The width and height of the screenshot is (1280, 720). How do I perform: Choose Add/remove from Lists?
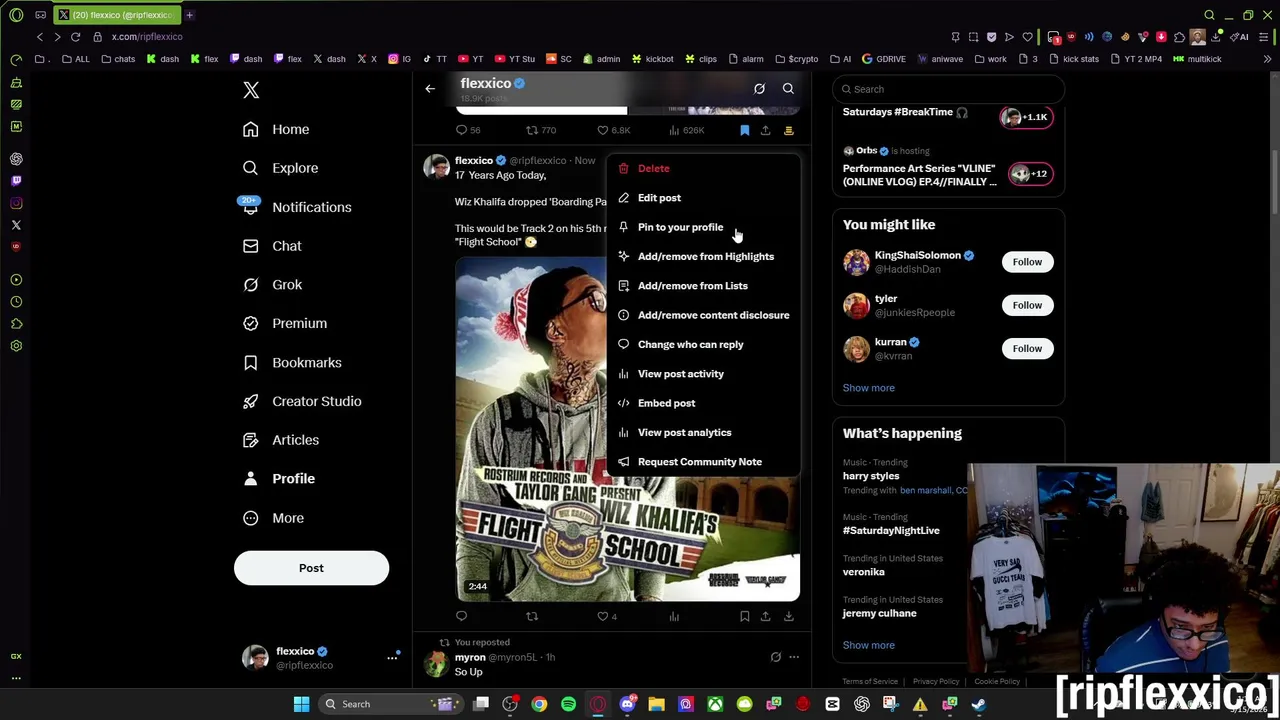click(703, 286)
